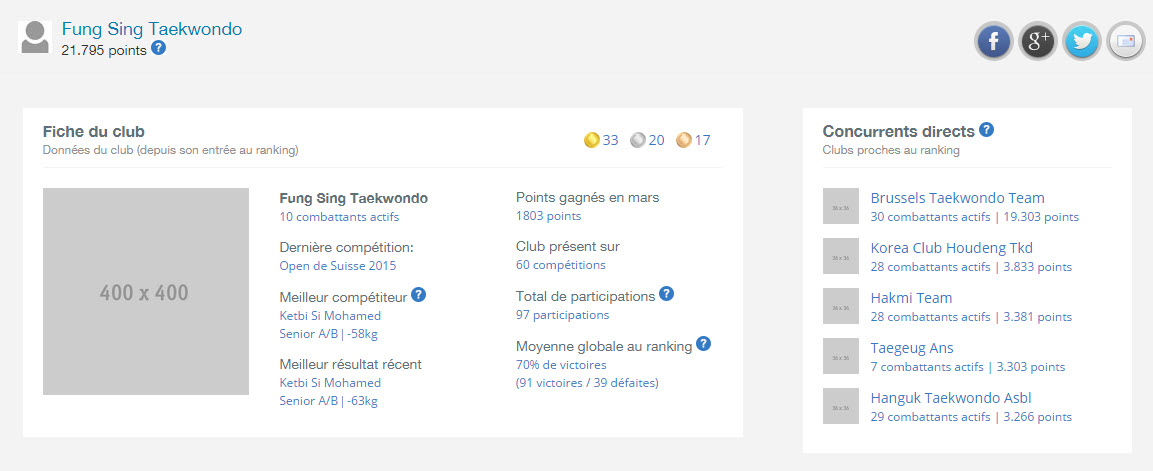
Task: Click the email share icon
Action: point(1125,41)
